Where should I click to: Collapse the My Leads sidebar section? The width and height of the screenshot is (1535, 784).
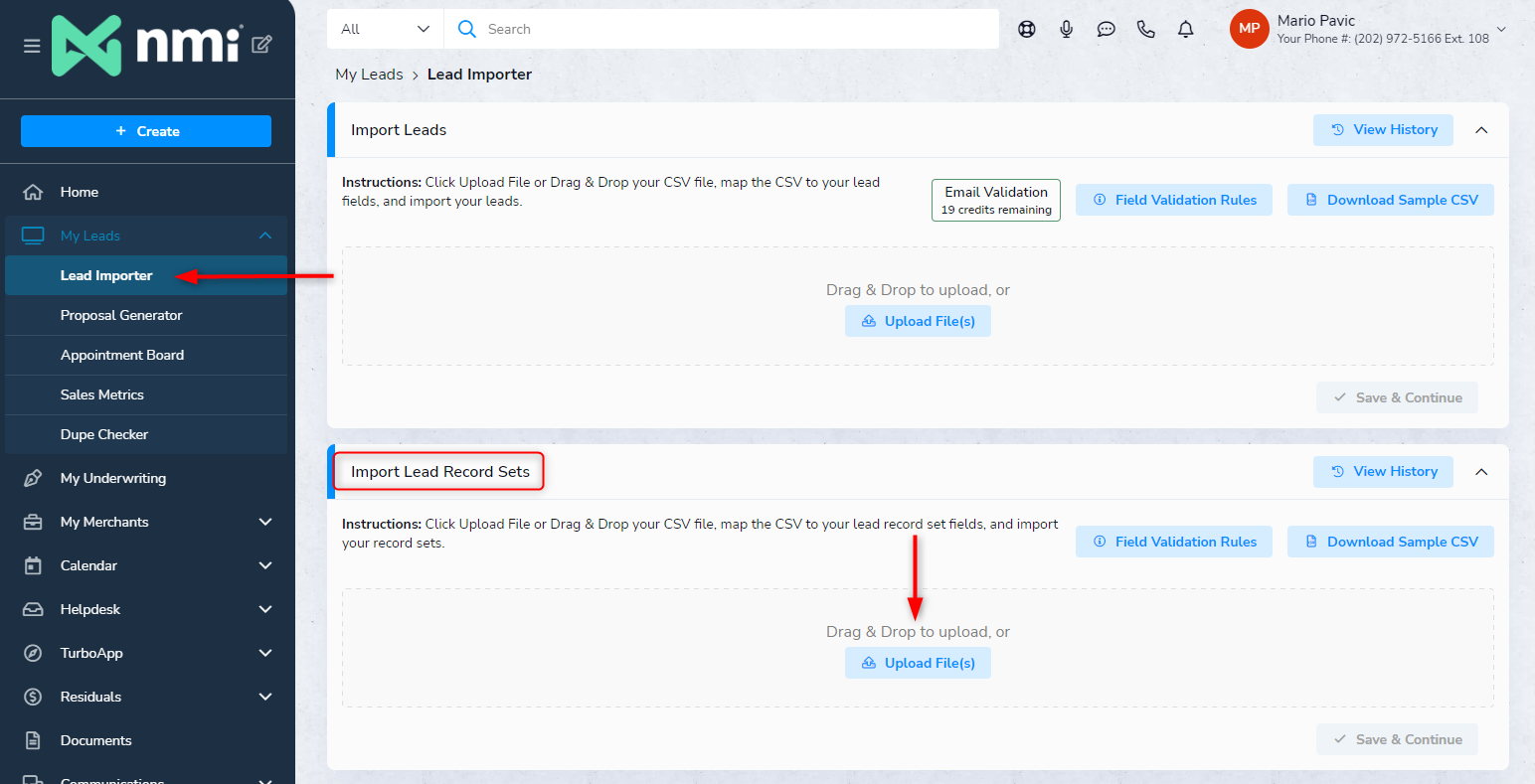[265, 235]
